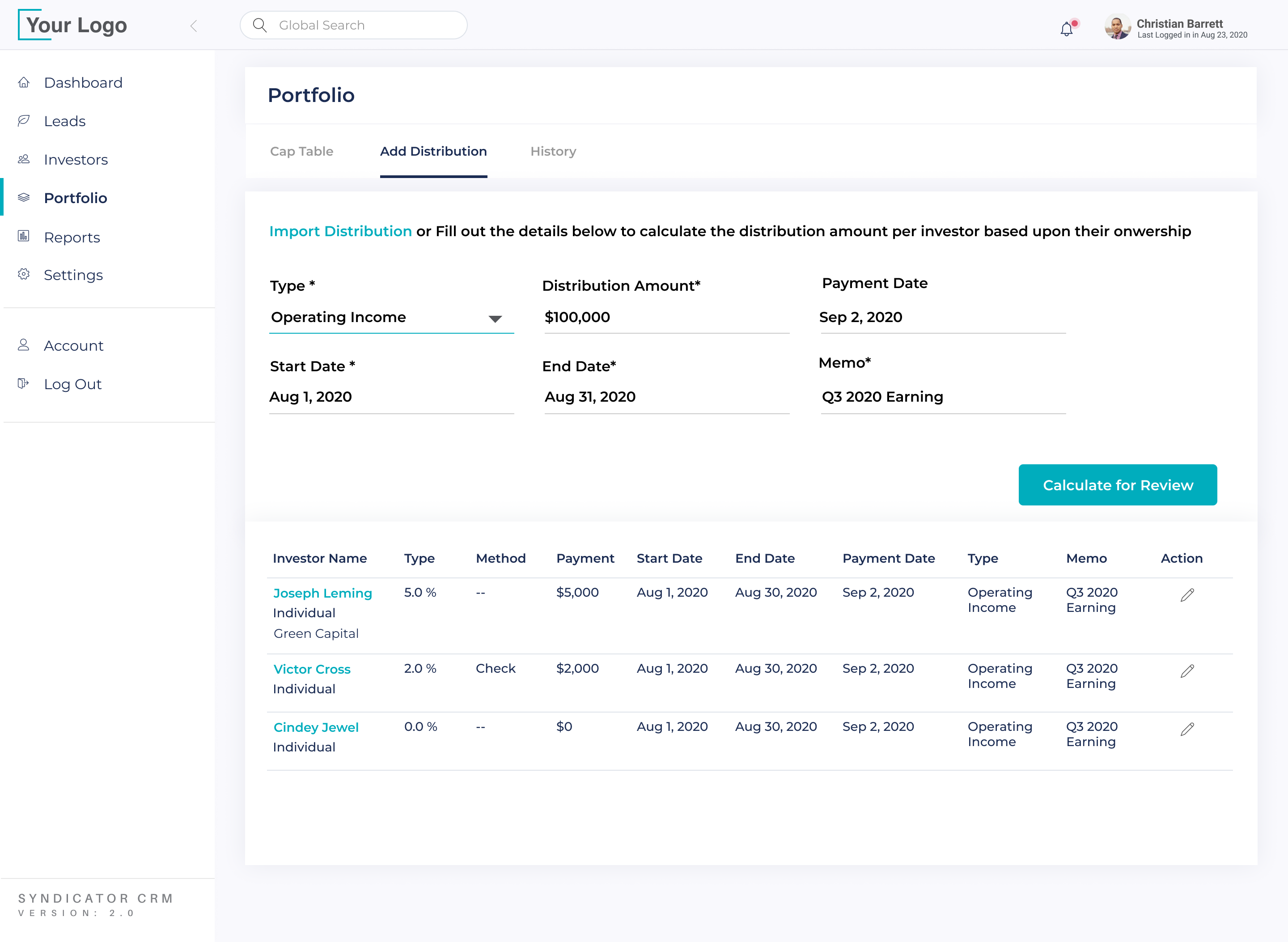The image size is (1288, 942).
Task: Click the Log Out door icon
Action: tap(23, 383)
